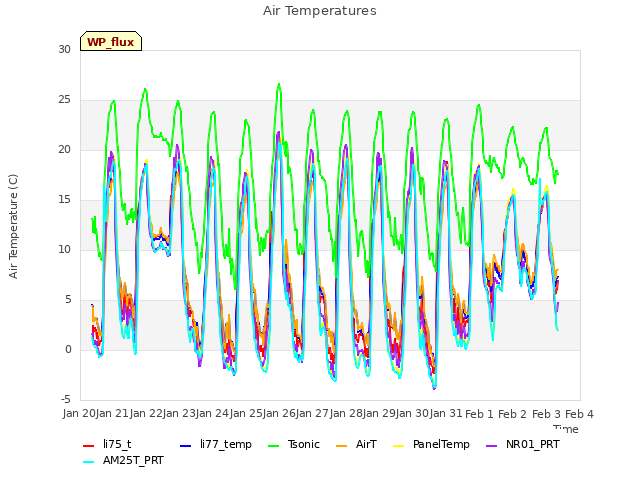Click the Air Temperature (C) axis label
The height and width of the screenshot is (480, 640).
point(13,227)
